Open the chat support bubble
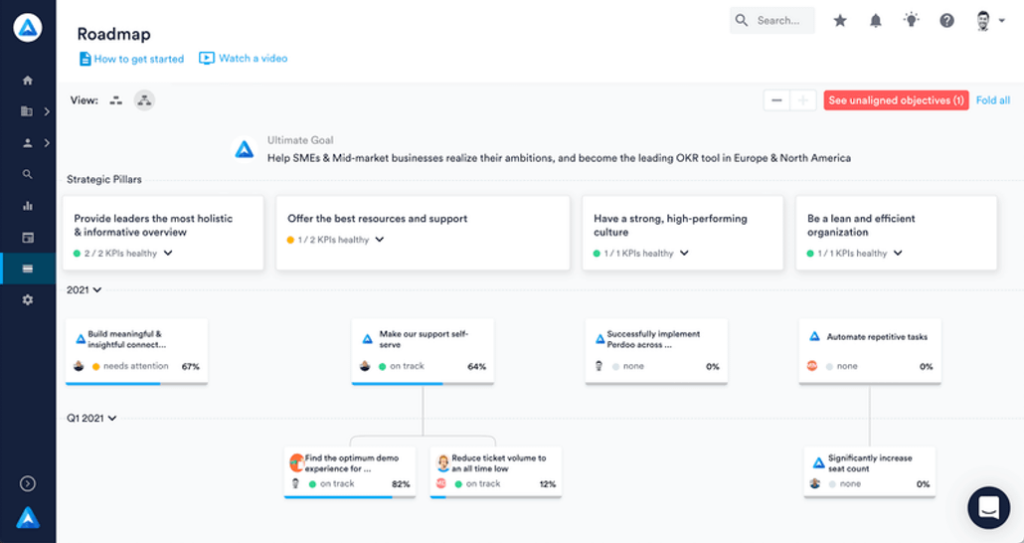The height and width of the screenshot is (543, 1024). click(989, 507)
